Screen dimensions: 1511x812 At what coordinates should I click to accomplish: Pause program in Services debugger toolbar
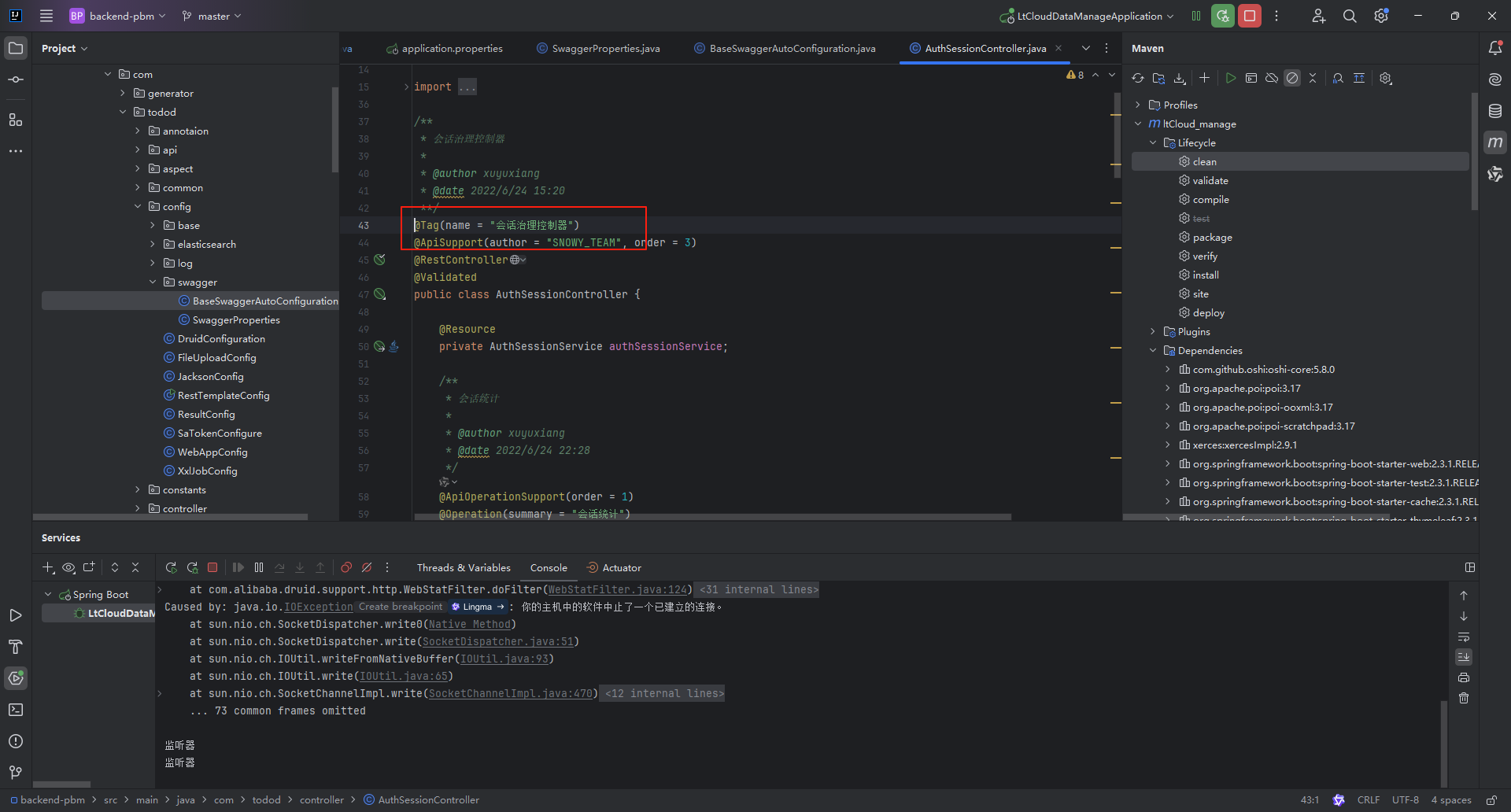point(259,567)
